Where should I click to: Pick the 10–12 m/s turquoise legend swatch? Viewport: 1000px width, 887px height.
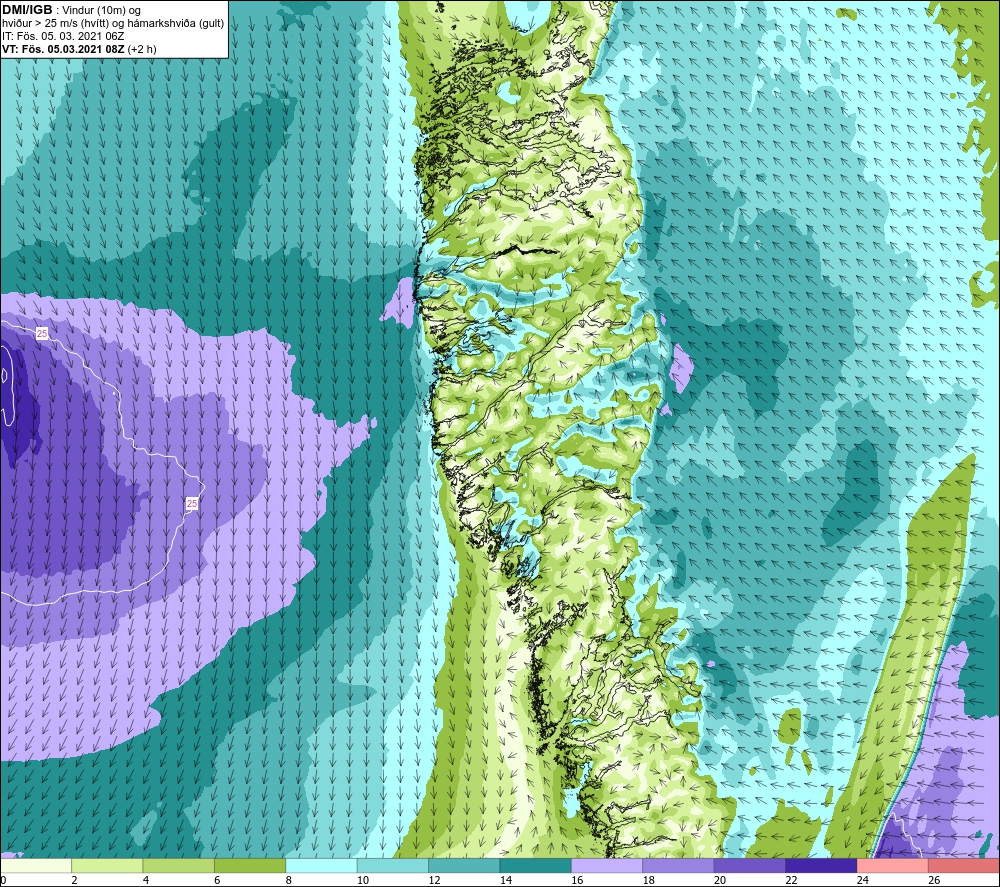click(x=393, y=865)
